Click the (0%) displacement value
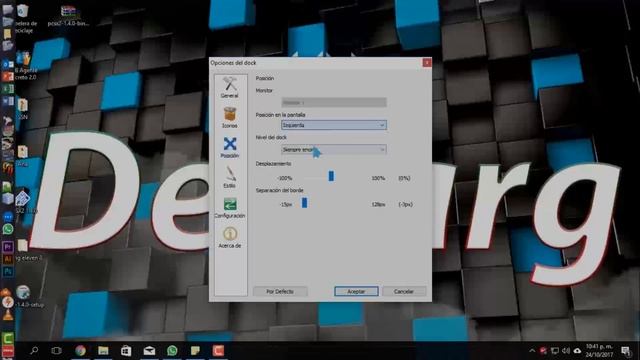 [x=404, y=178]
